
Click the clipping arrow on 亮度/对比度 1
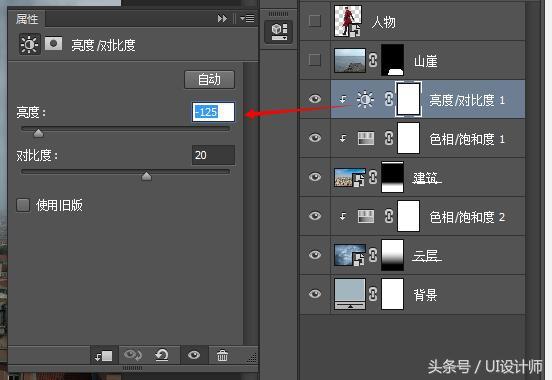click(x=343, y=100)
